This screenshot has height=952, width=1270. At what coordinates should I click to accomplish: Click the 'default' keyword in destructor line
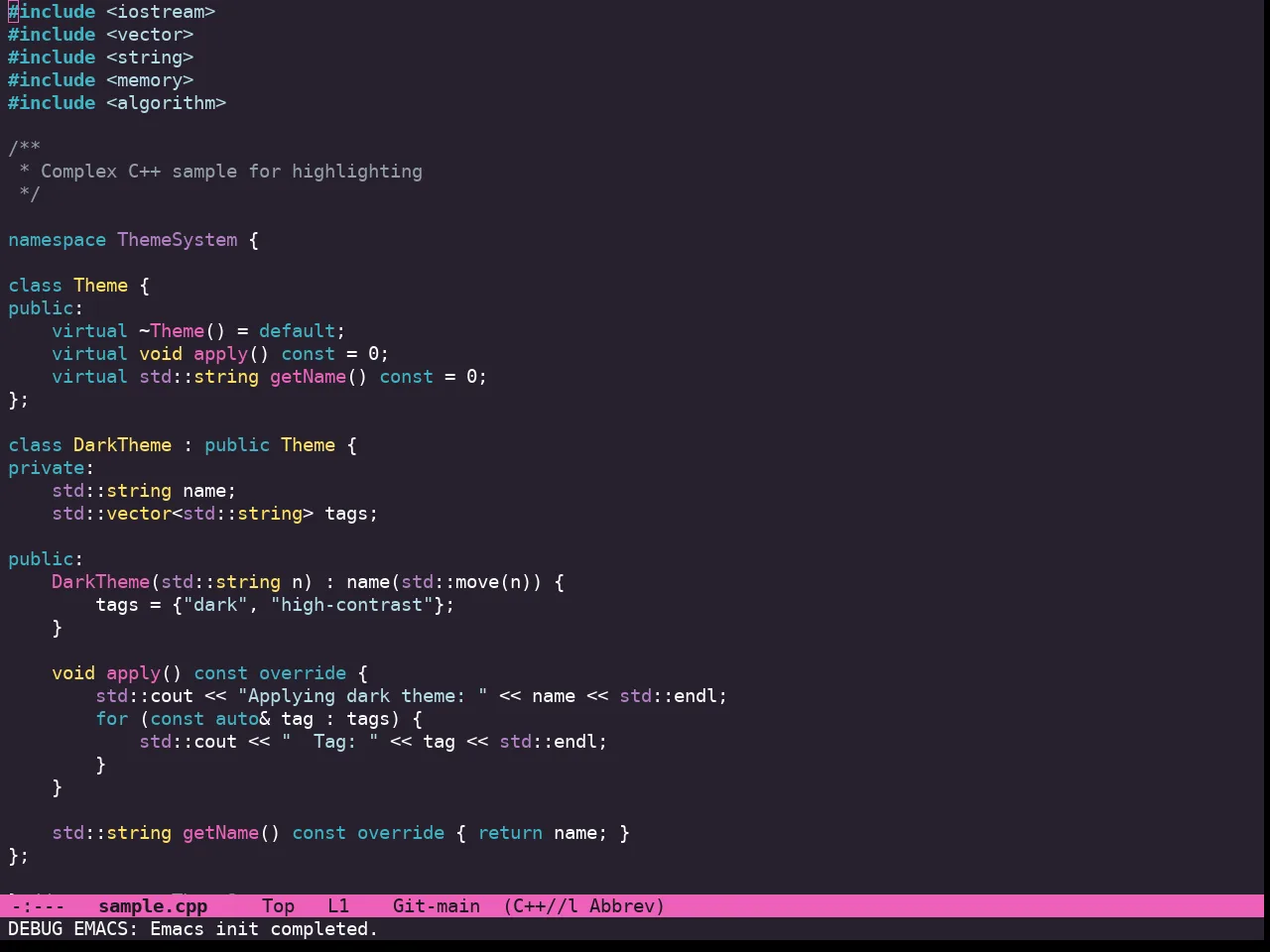click(x=297, y=331)
